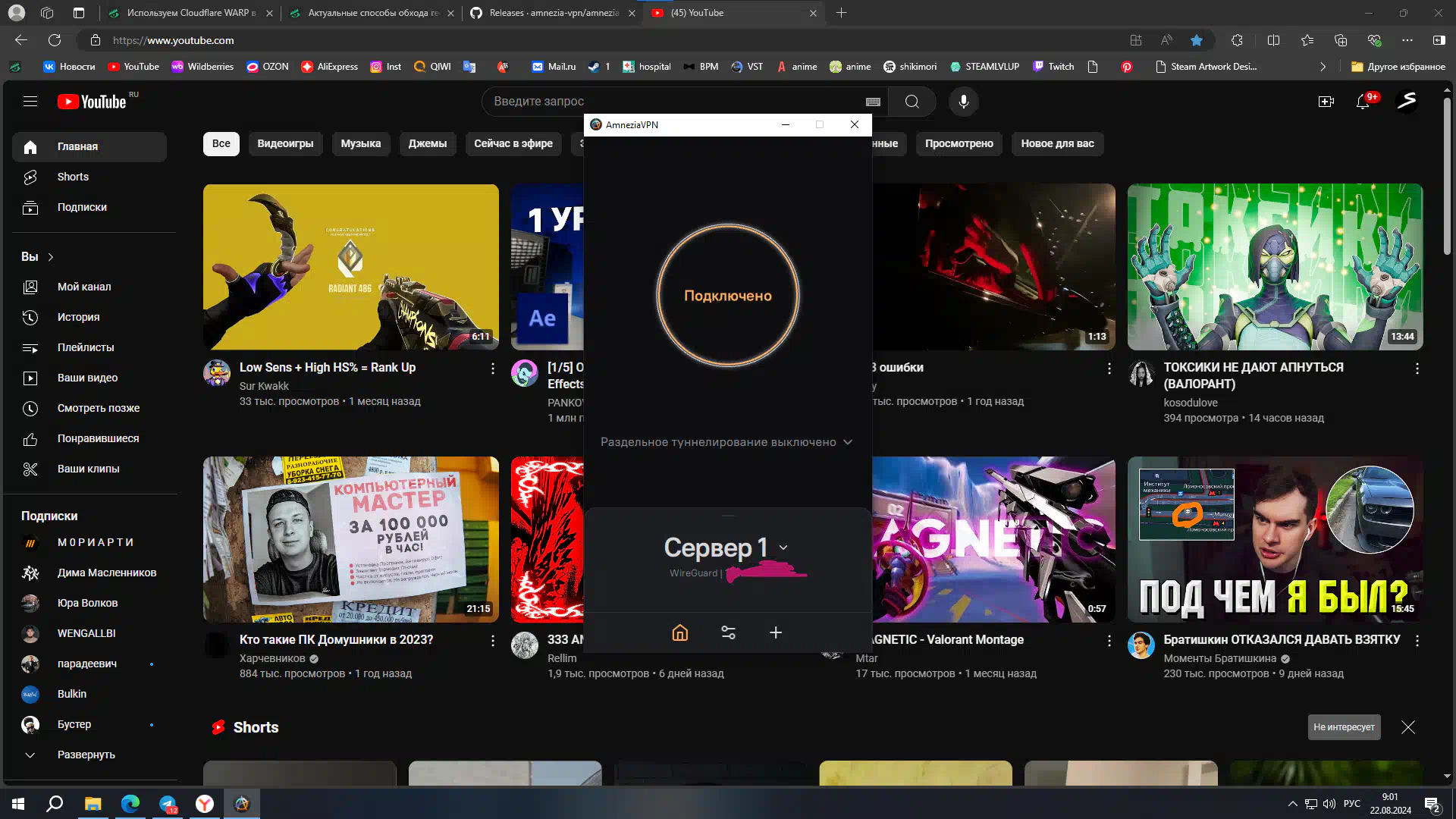Screen dimensions: 1456x819
Task: Add new connection with AmneziaVPN plus icon
Action: pyautogui.click(x=776, y=632)
